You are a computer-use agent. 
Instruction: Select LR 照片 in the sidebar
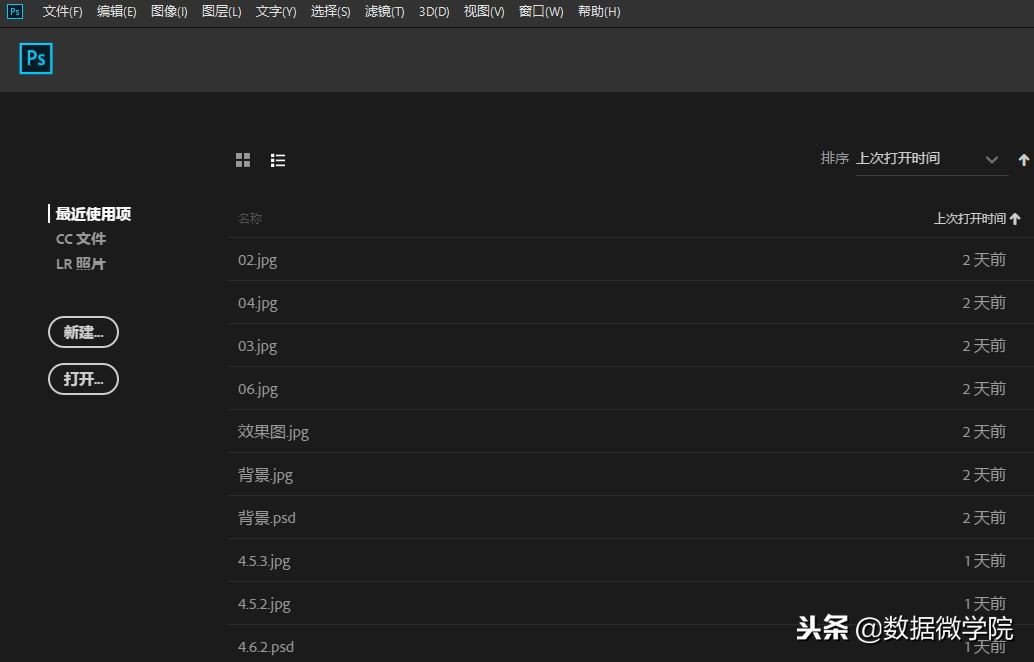[80, 263]
